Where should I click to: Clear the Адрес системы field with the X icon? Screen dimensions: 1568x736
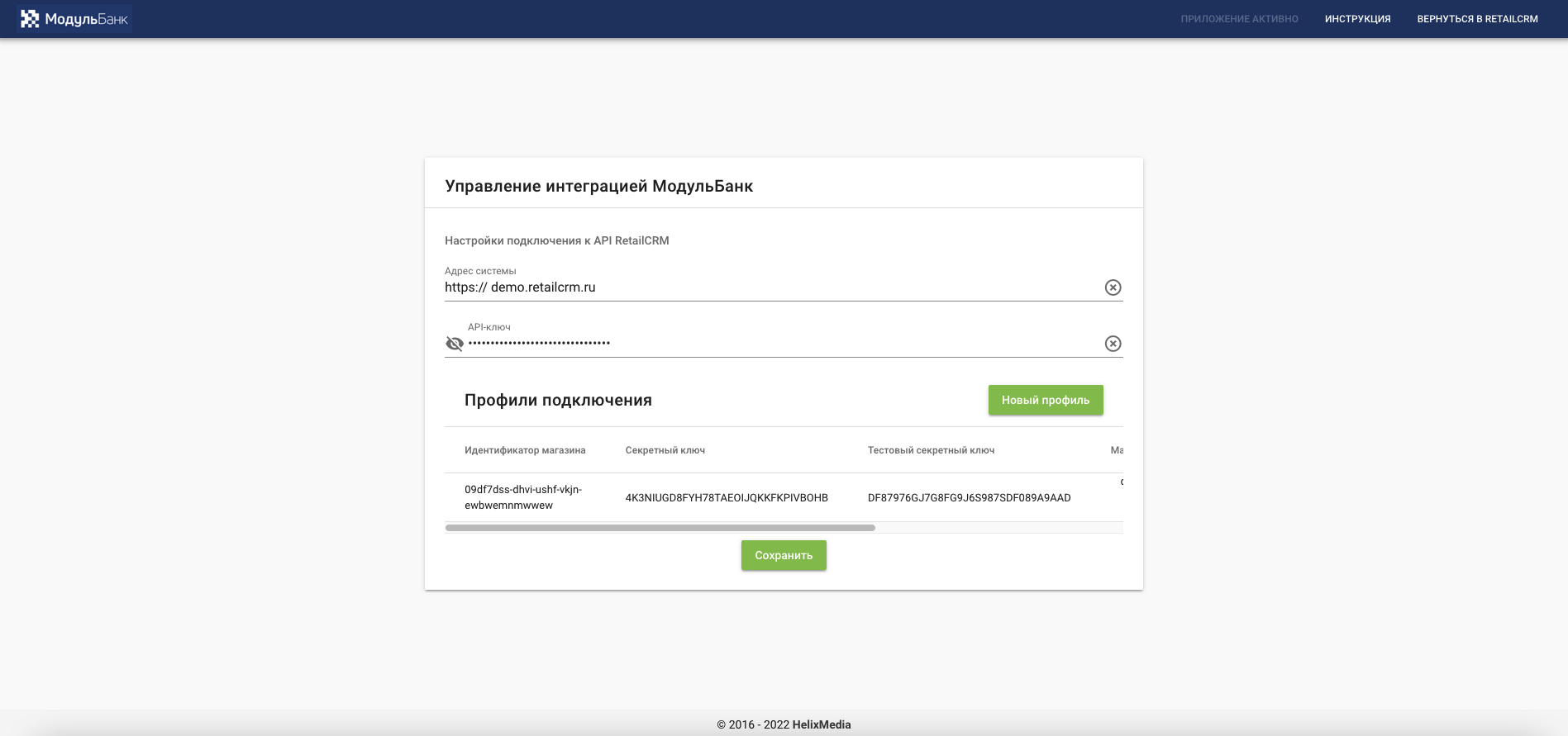[x=1113, y=287]
